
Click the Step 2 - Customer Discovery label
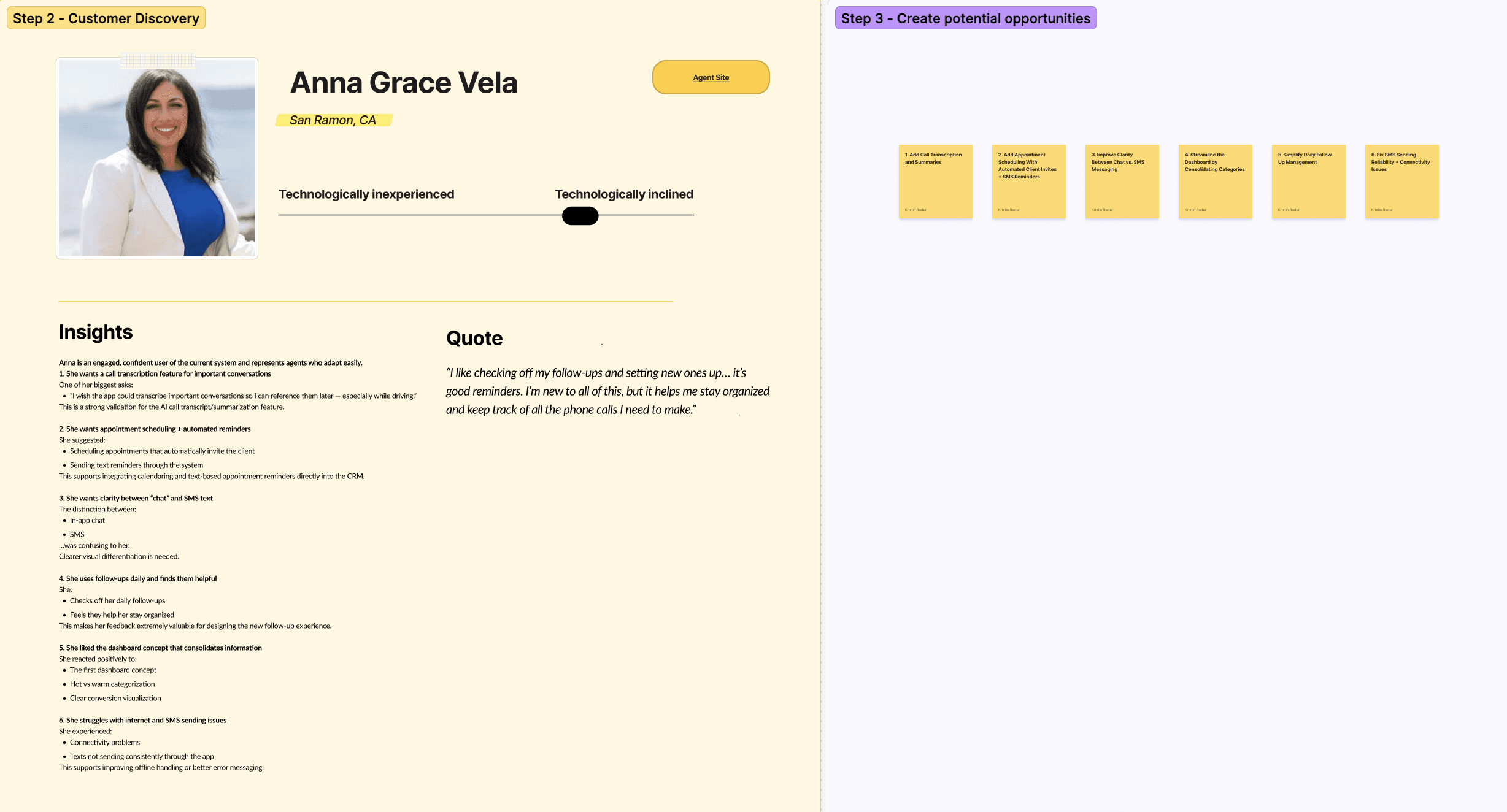coord(106,18)
